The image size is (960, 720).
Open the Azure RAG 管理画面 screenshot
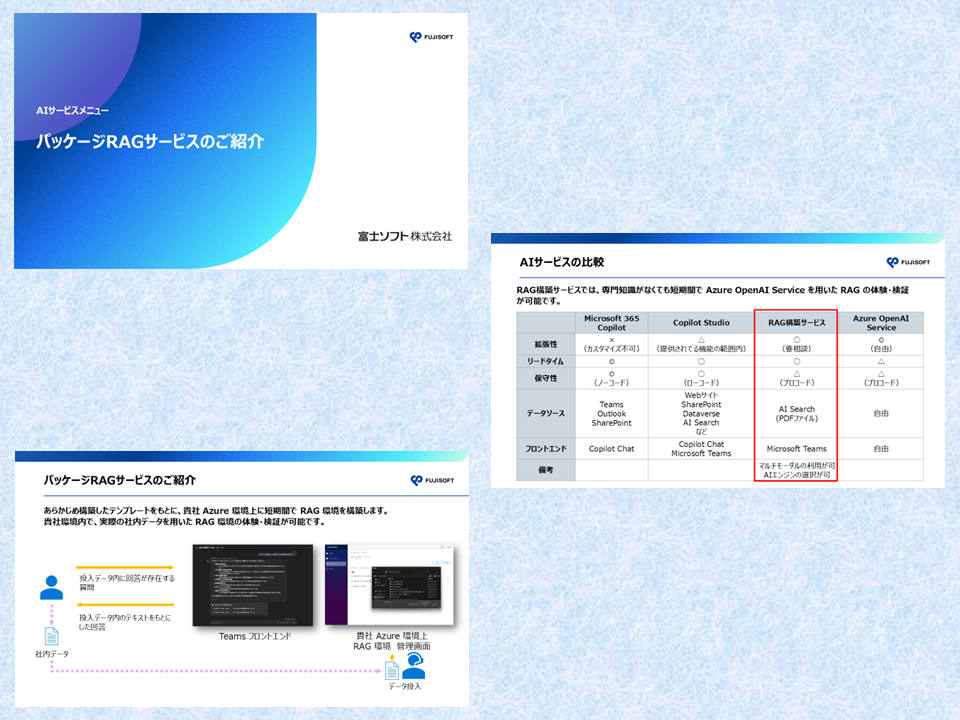[x=391, y=586]
